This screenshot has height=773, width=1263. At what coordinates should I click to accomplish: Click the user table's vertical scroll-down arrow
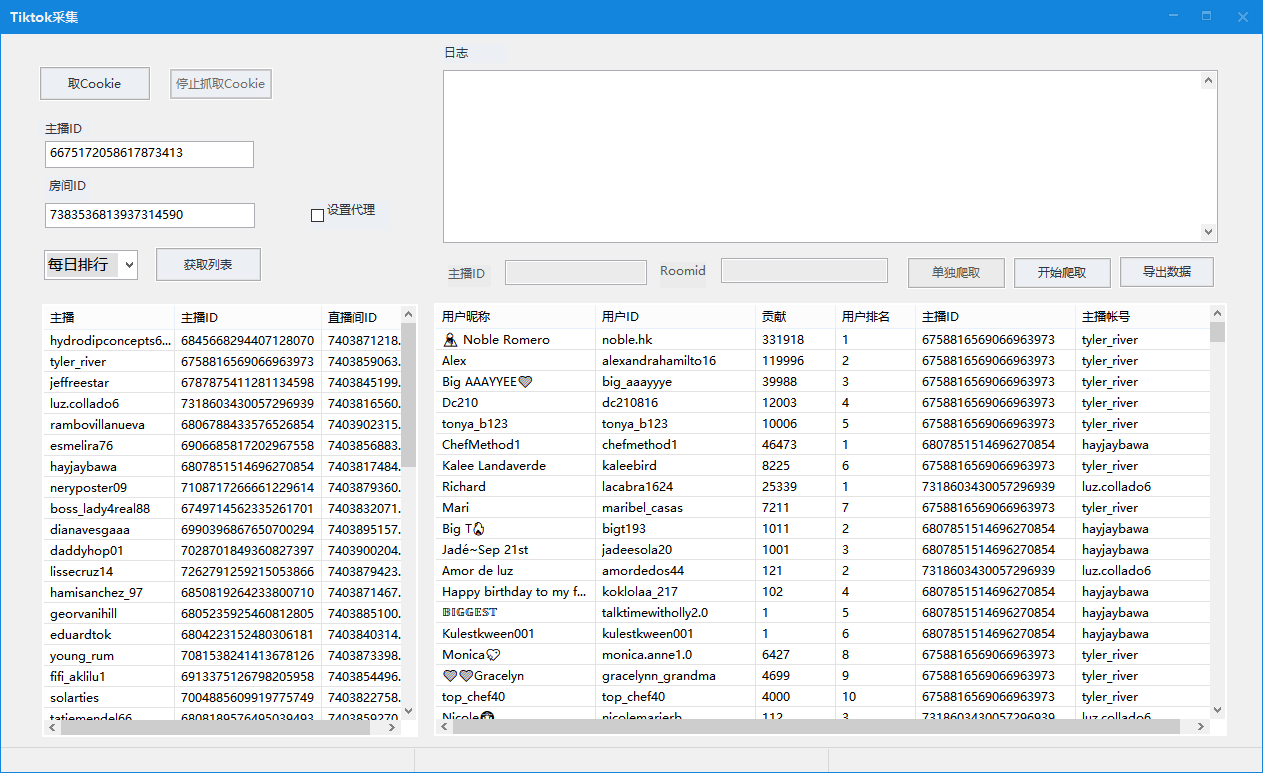point(1217,710)
